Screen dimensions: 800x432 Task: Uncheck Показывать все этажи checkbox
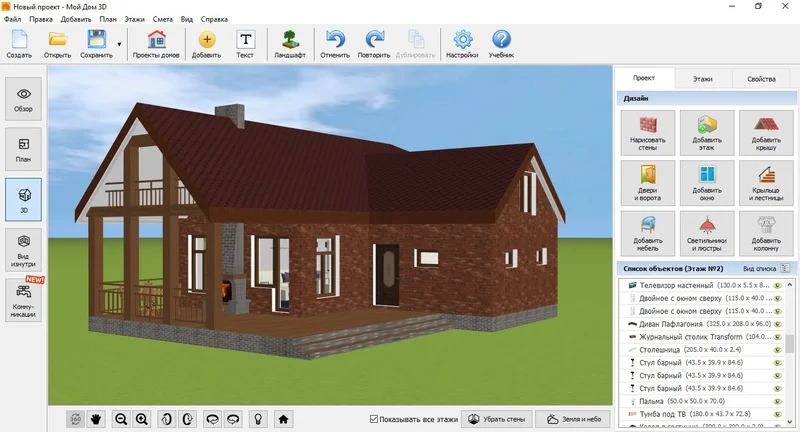(x=374, y=419)
